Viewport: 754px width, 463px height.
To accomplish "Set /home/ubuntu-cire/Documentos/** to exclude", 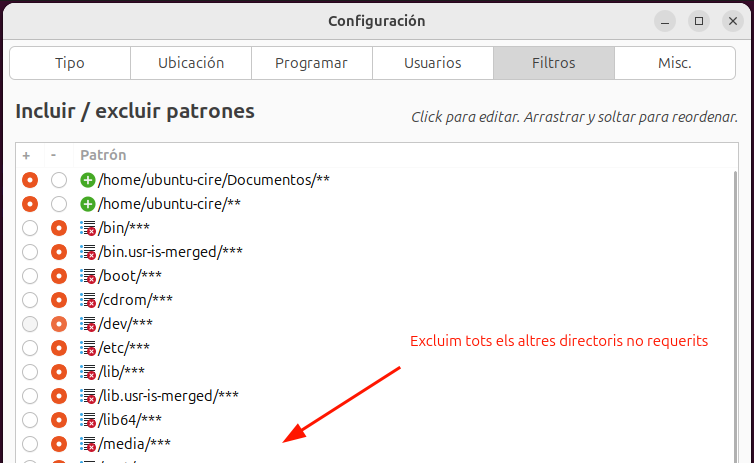I will click(59, 180).
